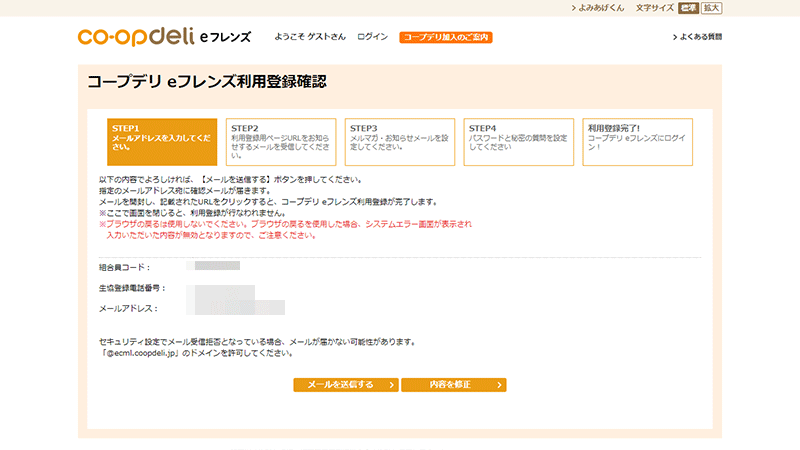Open the よみあげくん link
This screenshot has height=450, width=800.
coord(598,8)
